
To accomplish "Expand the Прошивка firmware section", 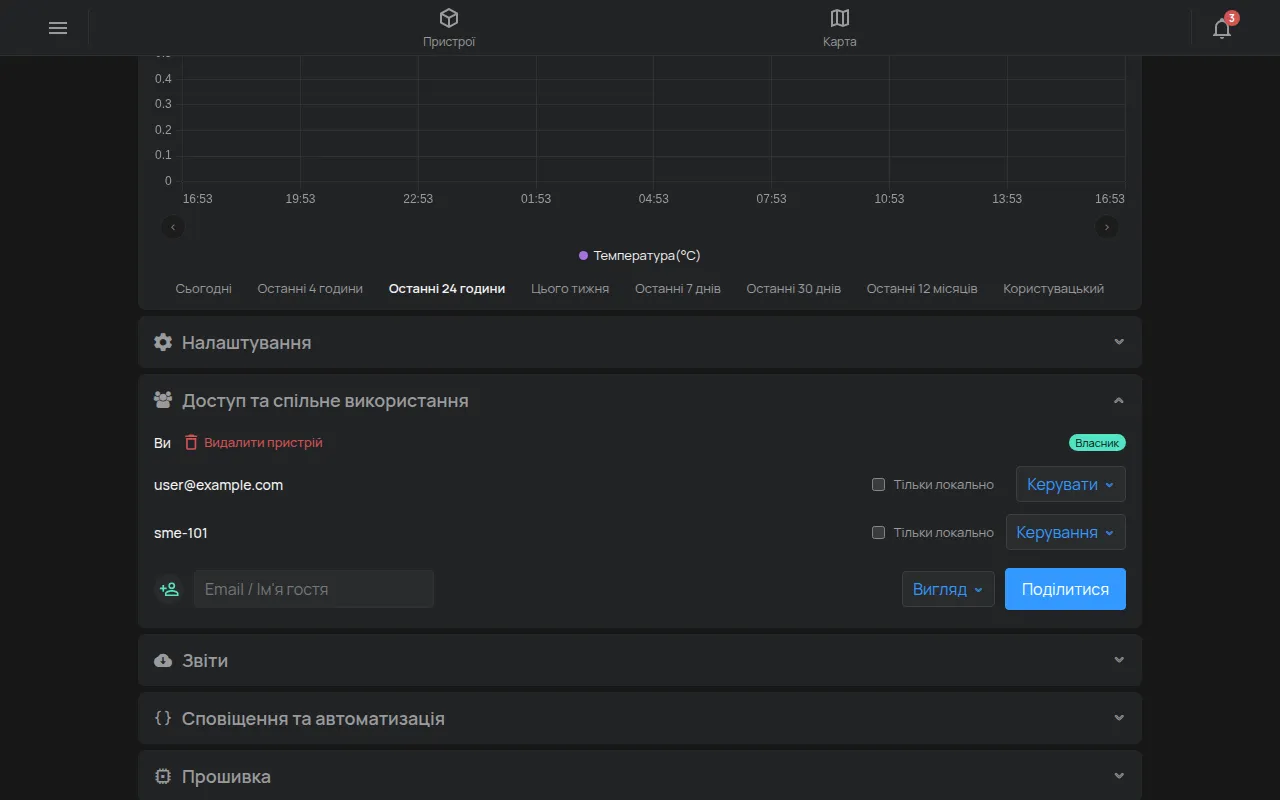I will [640, 776].
